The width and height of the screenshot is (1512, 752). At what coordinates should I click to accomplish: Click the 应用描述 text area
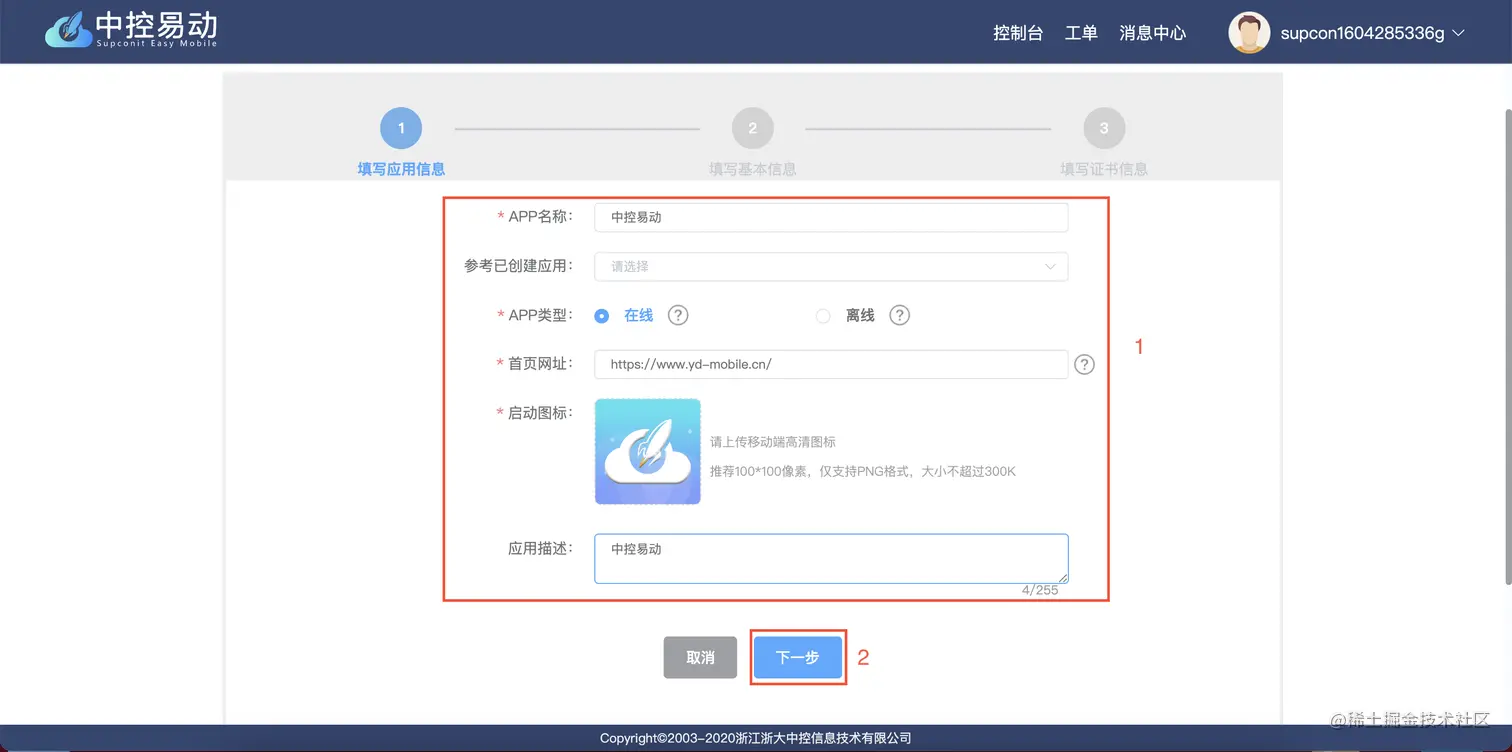(831, 559)
